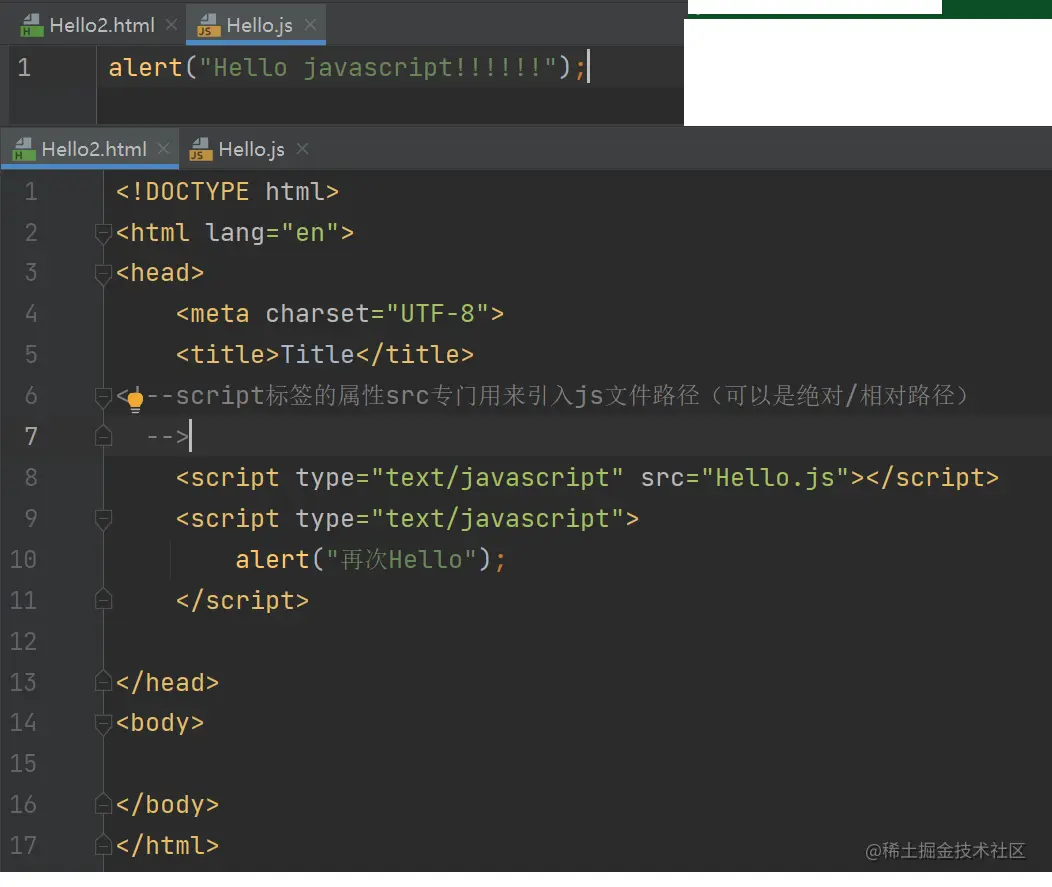This screenshot has height=887, width=1052.
Task: Click the opening <head> tag text
Action: (x=160, y=273)
